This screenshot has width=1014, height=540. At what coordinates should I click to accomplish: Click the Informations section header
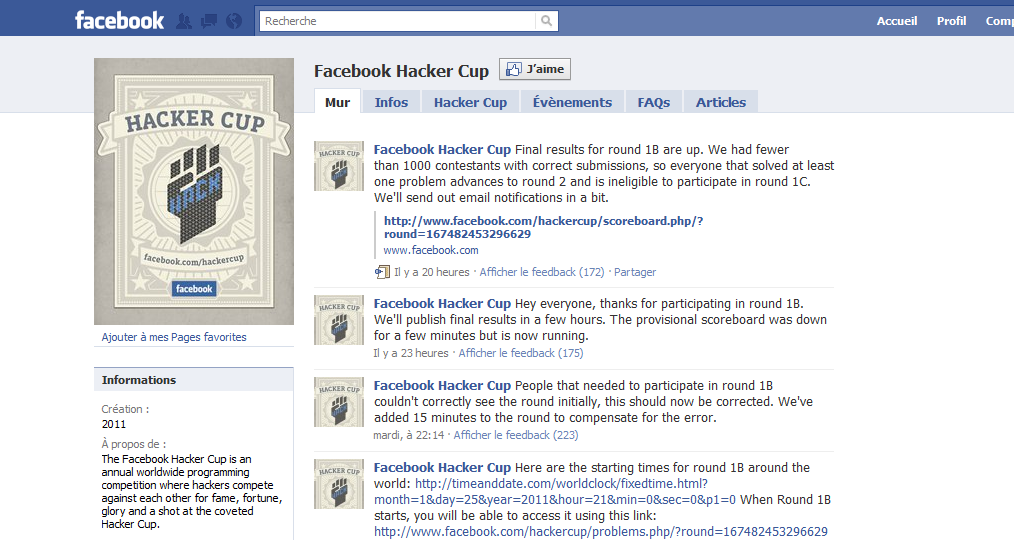193,380
